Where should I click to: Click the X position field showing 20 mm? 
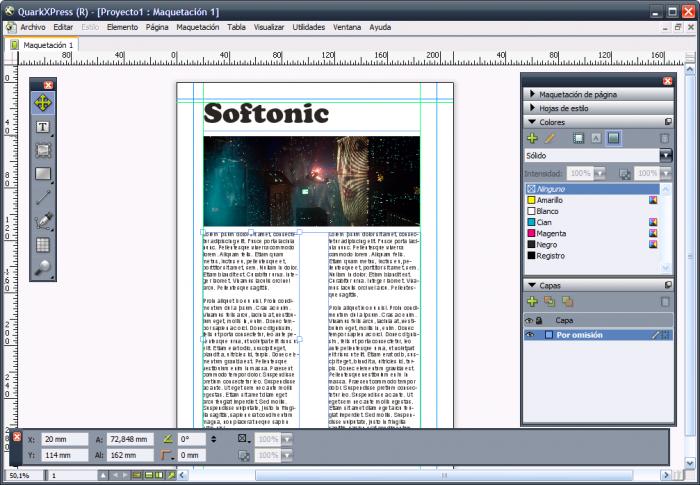[x=63, y=439]
